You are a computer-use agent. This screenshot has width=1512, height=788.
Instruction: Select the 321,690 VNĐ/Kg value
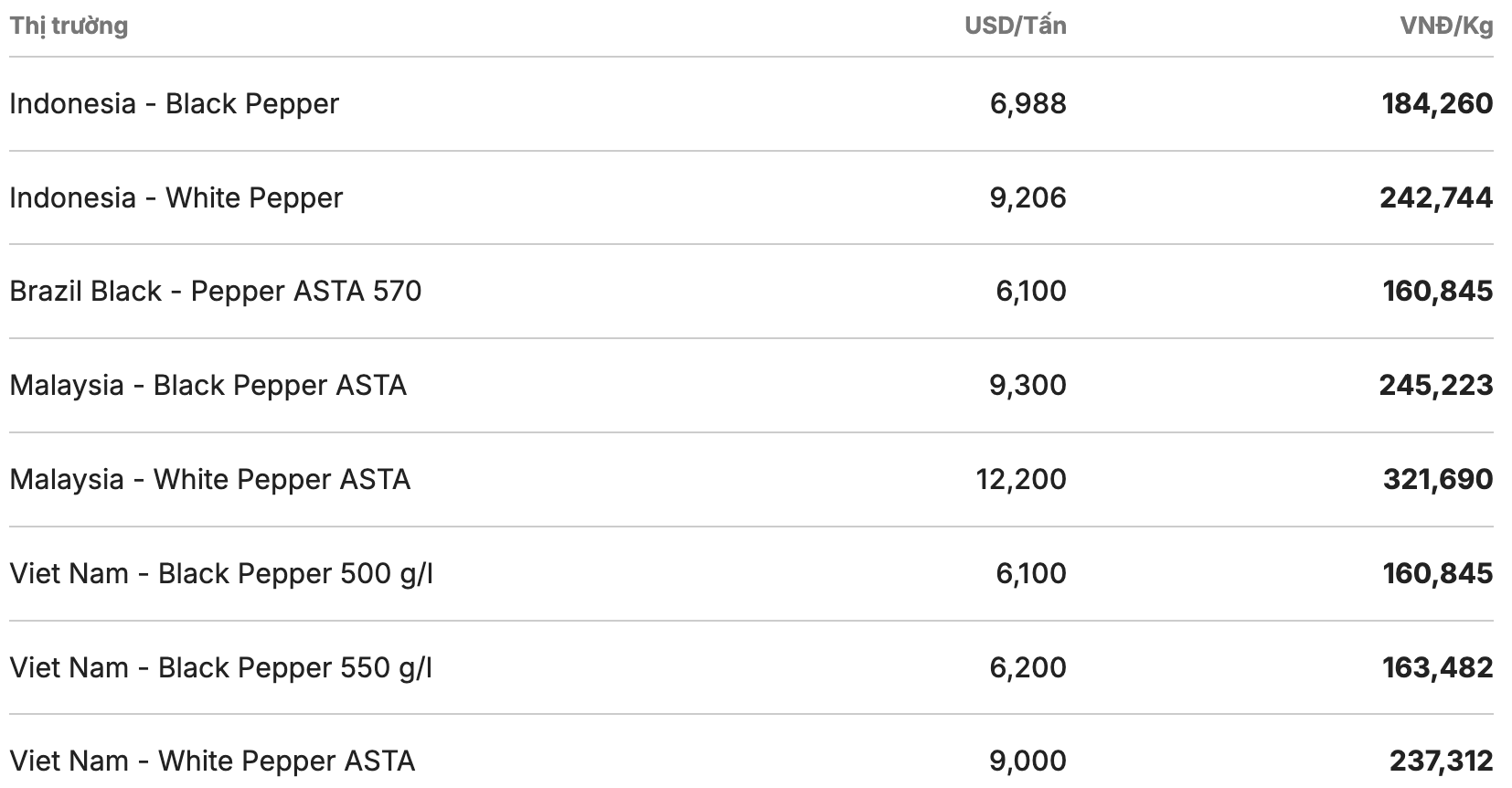click(1437, 479)
